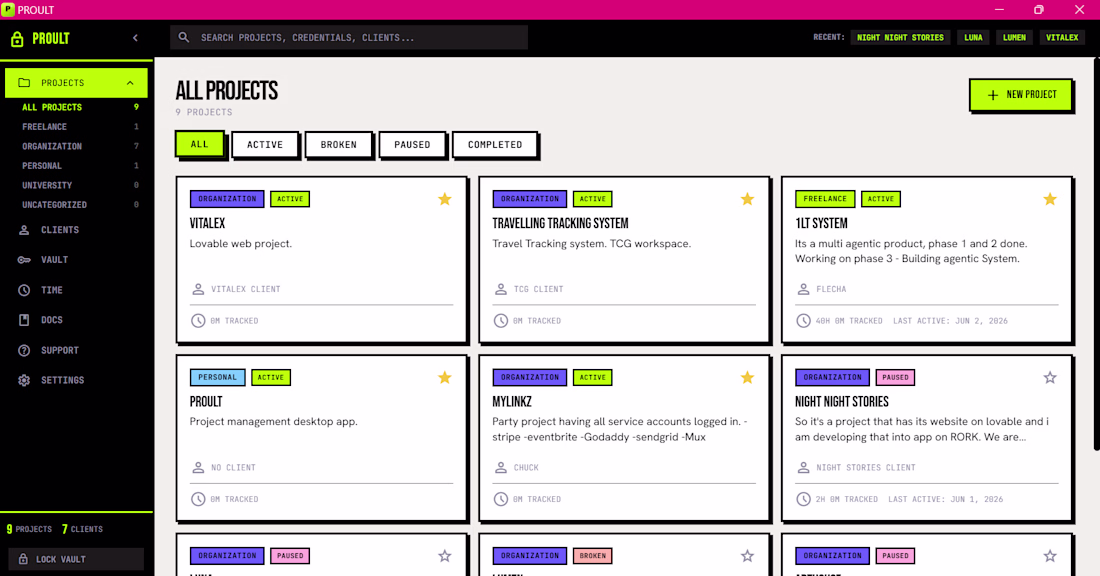1100x576 pixels.
Task: Select Broken filter tab
Action: click(x=338, y=145)
